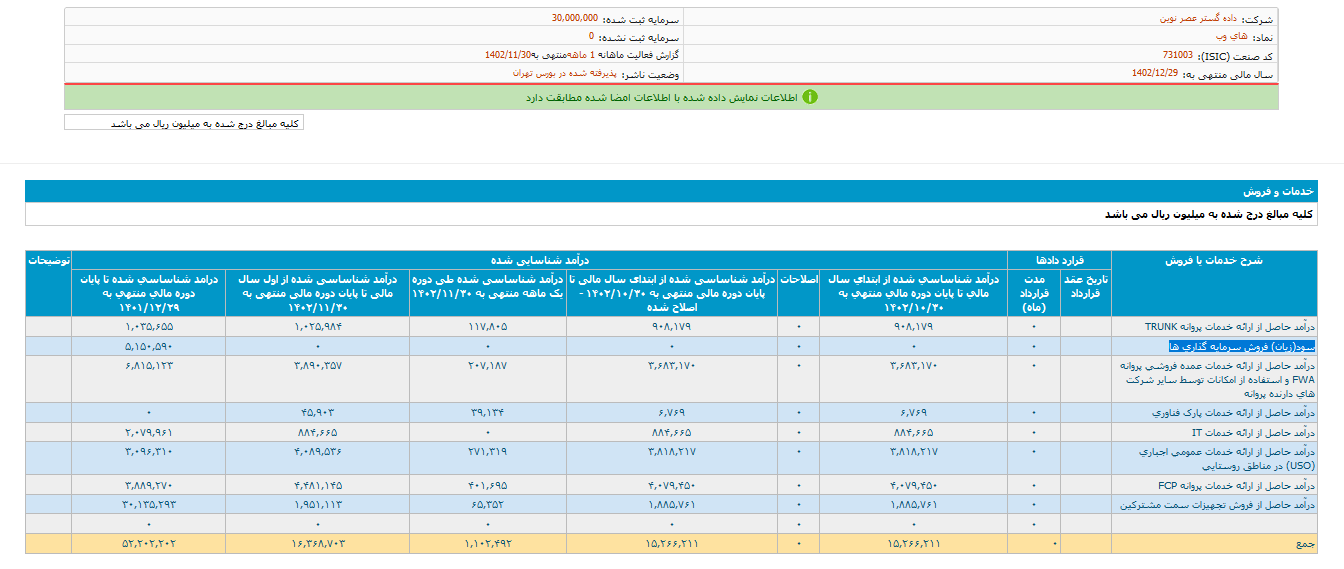This screenshot has width=1344, height=569.
Task: Click the جمع total row label
Action: point(1306,544)
